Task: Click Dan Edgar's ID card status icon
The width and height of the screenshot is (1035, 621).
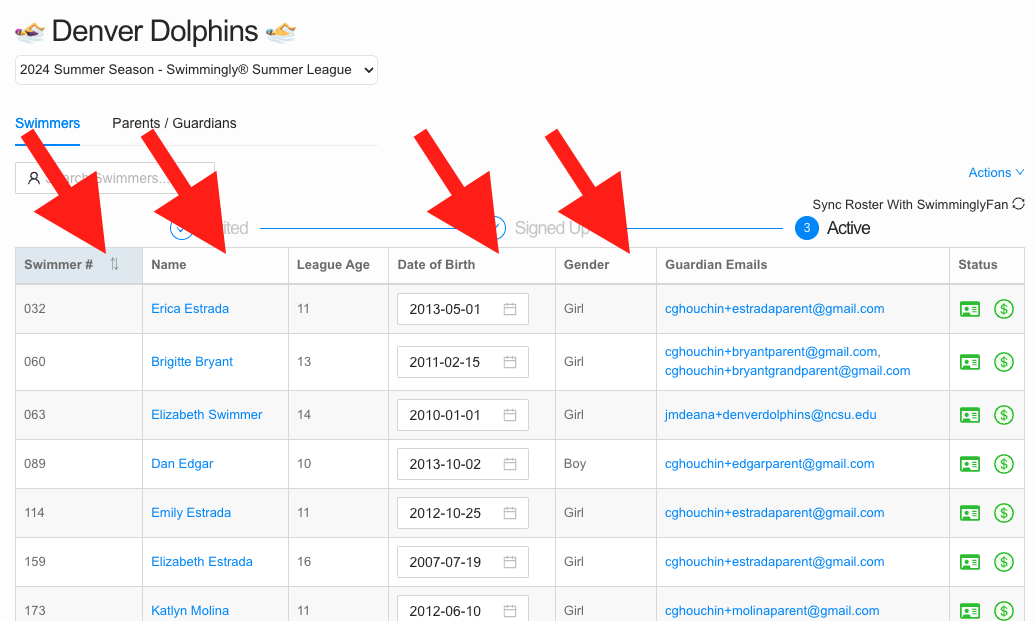Action: (970, 464)
